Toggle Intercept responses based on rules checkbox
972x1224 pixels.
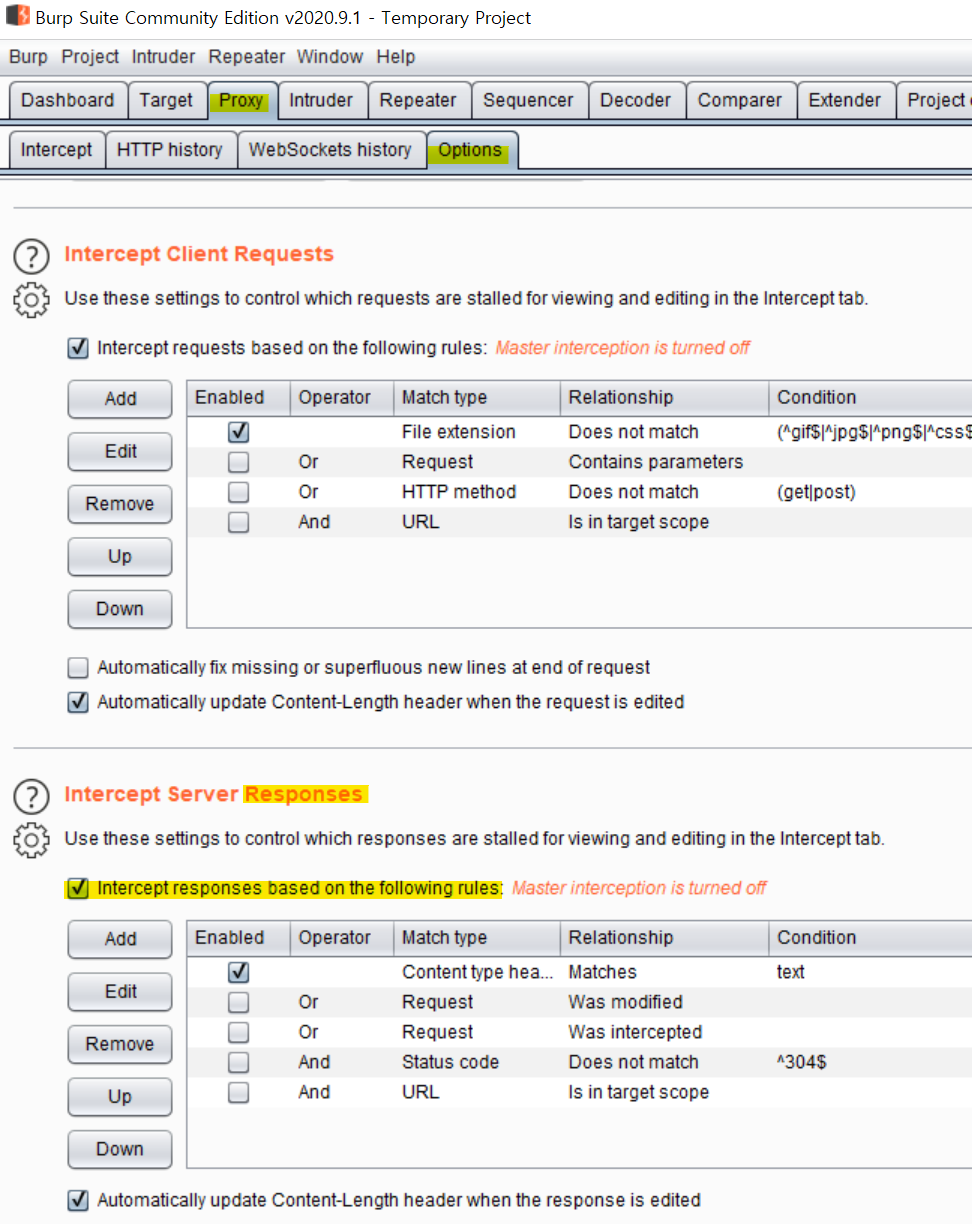[78, 888]
